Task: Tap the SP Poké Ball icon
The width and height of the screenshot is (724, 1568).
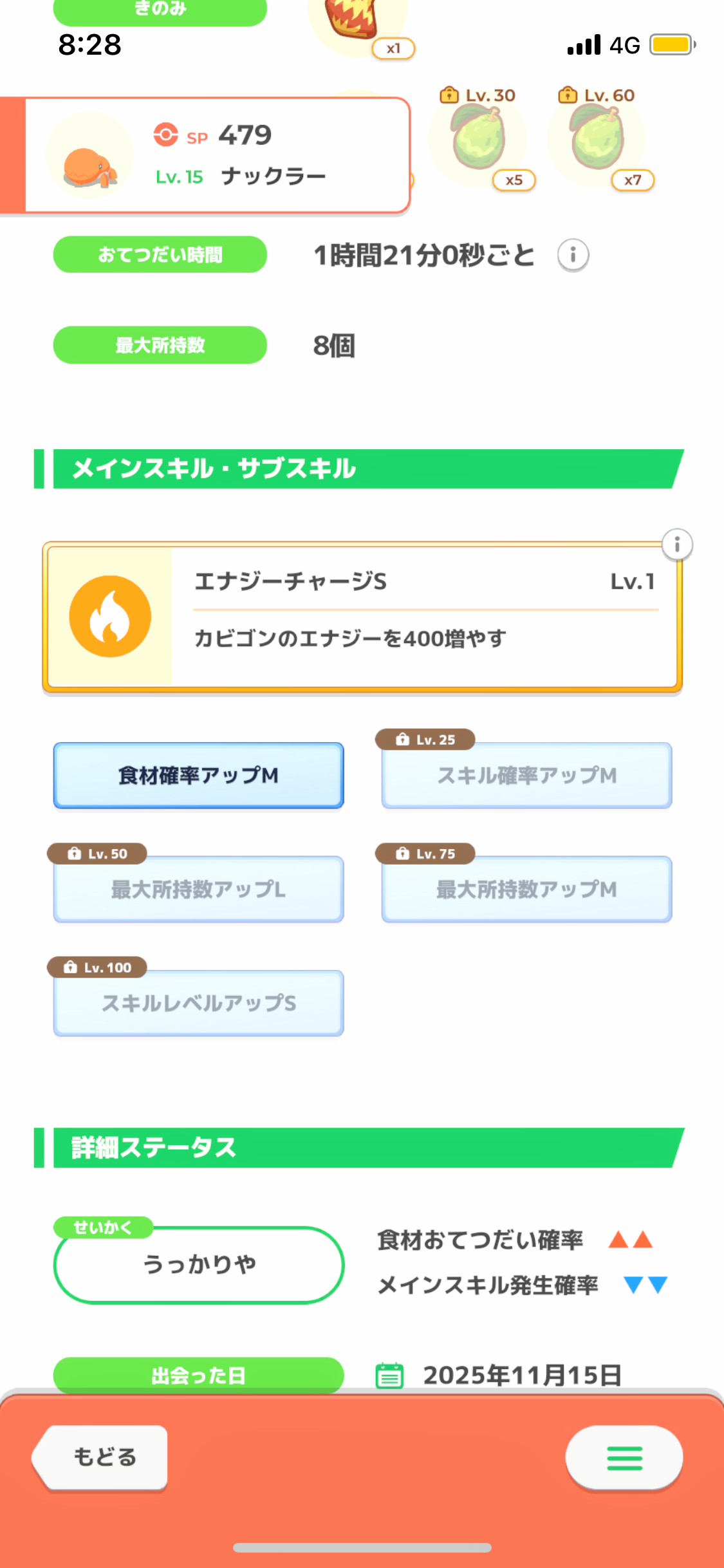Action: click(x=165, y=135)
